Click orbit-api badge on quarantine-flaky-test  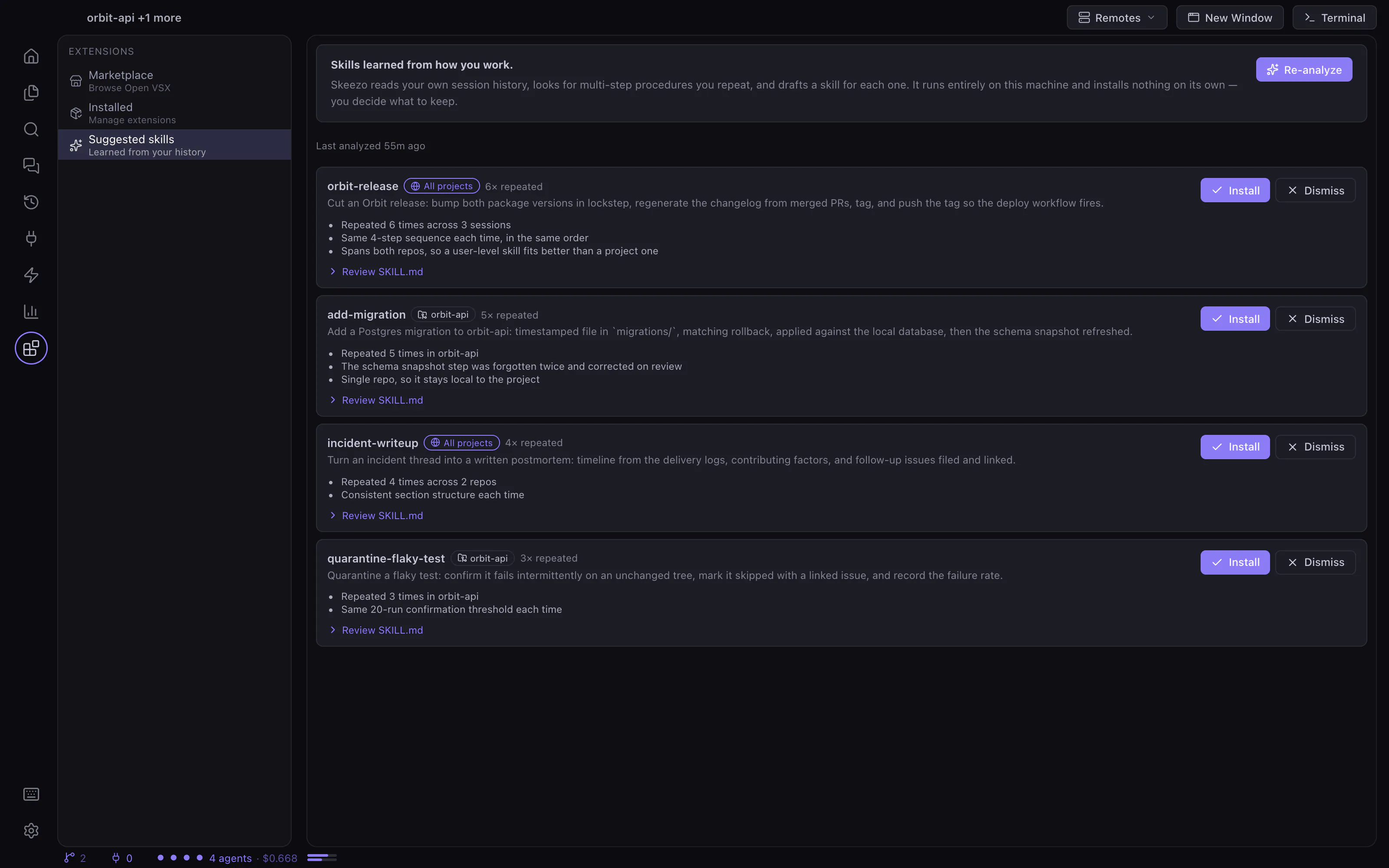[x=482, y=558]
